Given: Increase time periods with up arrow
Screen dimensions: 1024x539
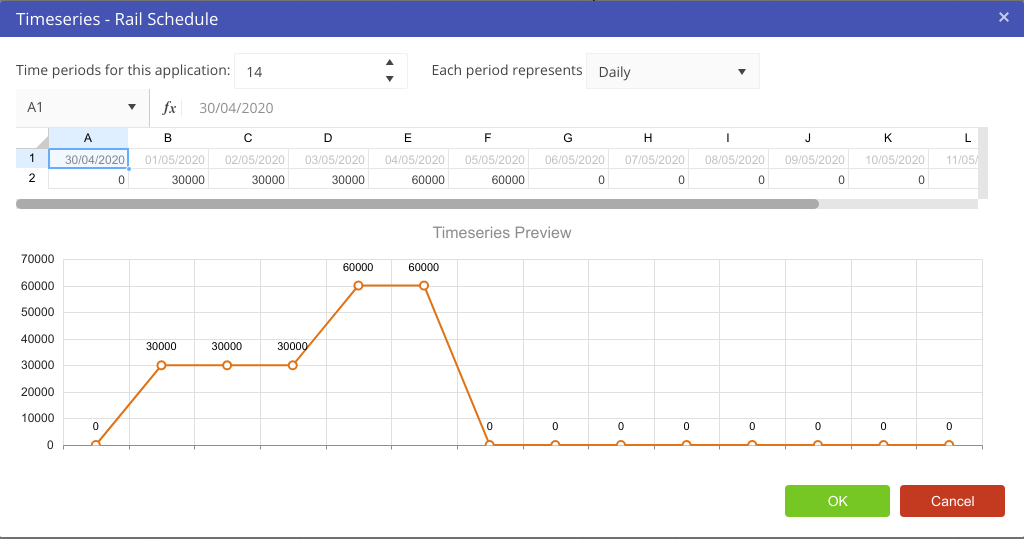Looking at the screenshot, I should pyautogui.click(x=389, y=63).
